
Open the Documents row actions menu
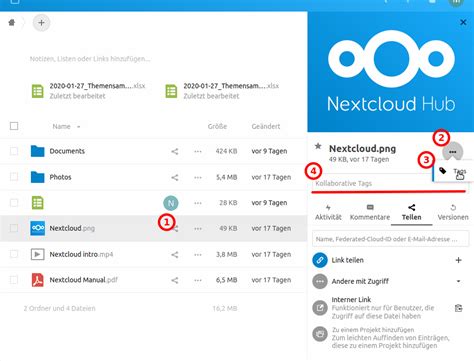198,151
